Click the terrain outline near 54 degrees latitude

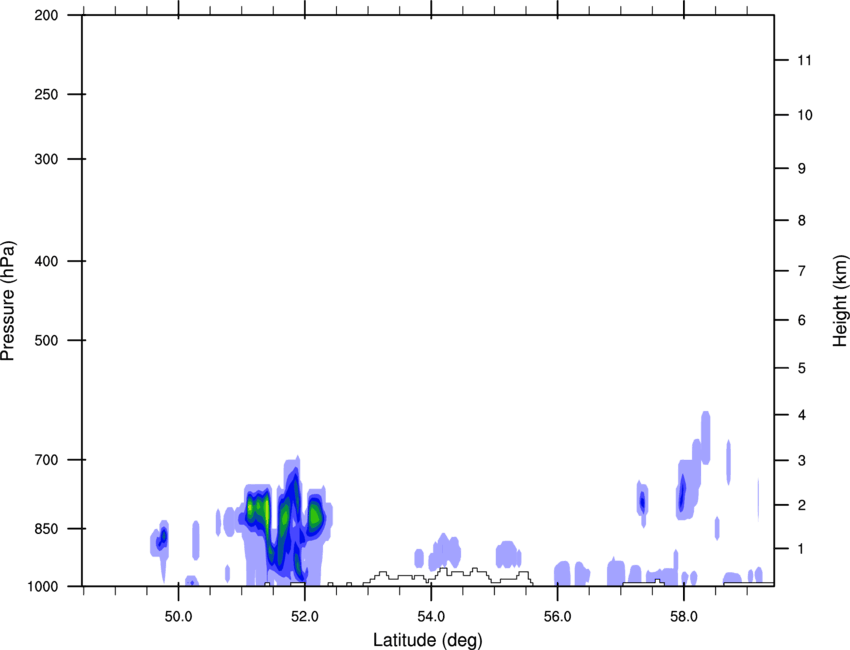pos(448,576)
